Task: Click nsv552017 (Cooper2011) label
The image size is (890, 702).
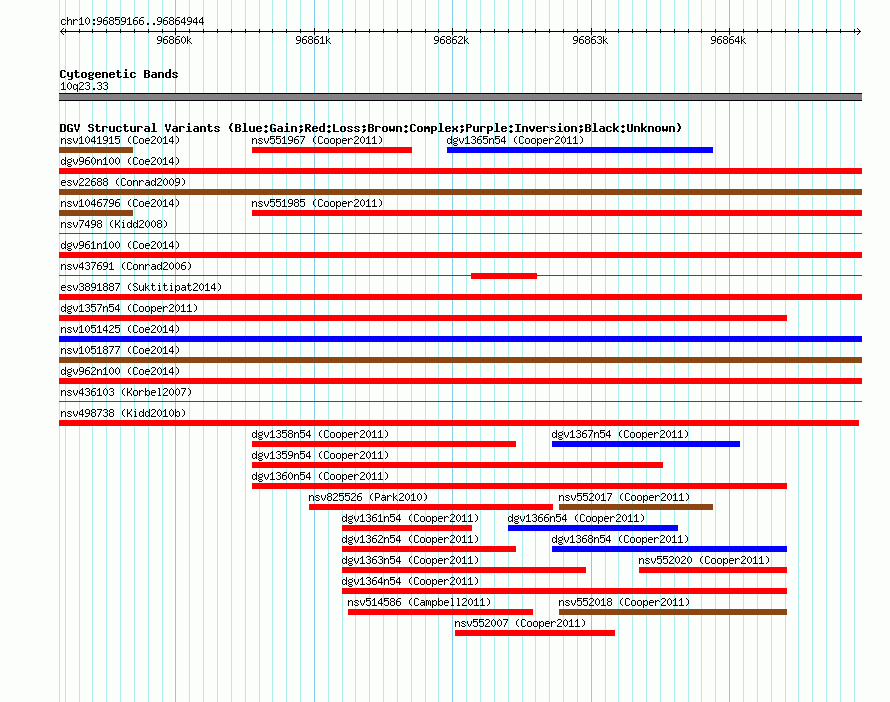Action: coord(624,497)
